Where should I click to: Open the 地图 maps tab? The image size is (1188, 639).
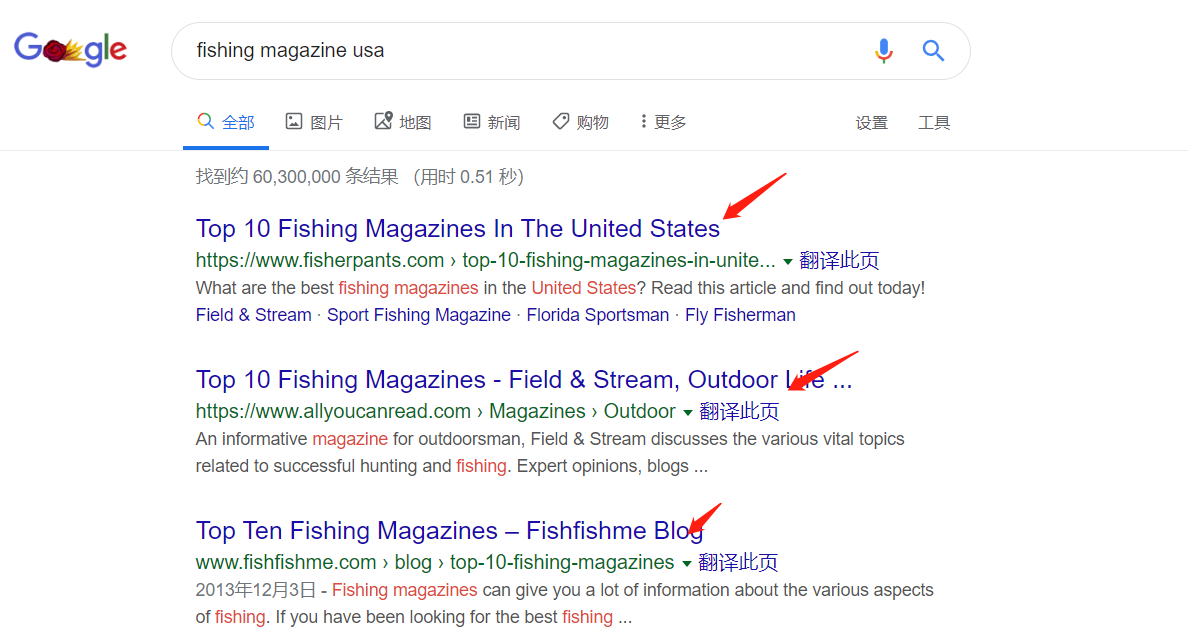pos(402,122)
